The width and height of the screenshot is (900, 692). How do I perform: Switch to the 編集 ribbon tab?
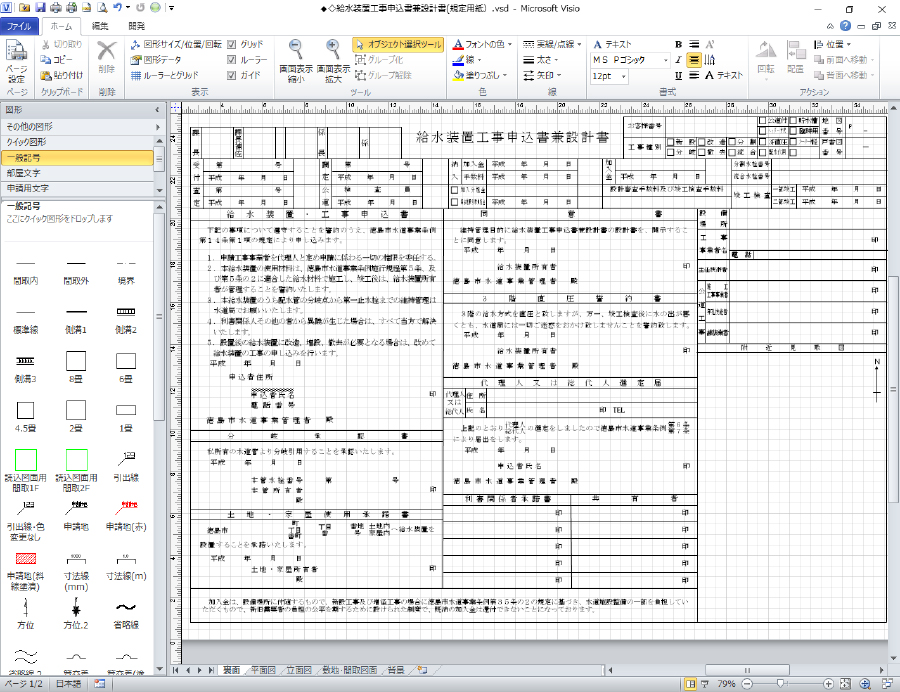[100, 26]
